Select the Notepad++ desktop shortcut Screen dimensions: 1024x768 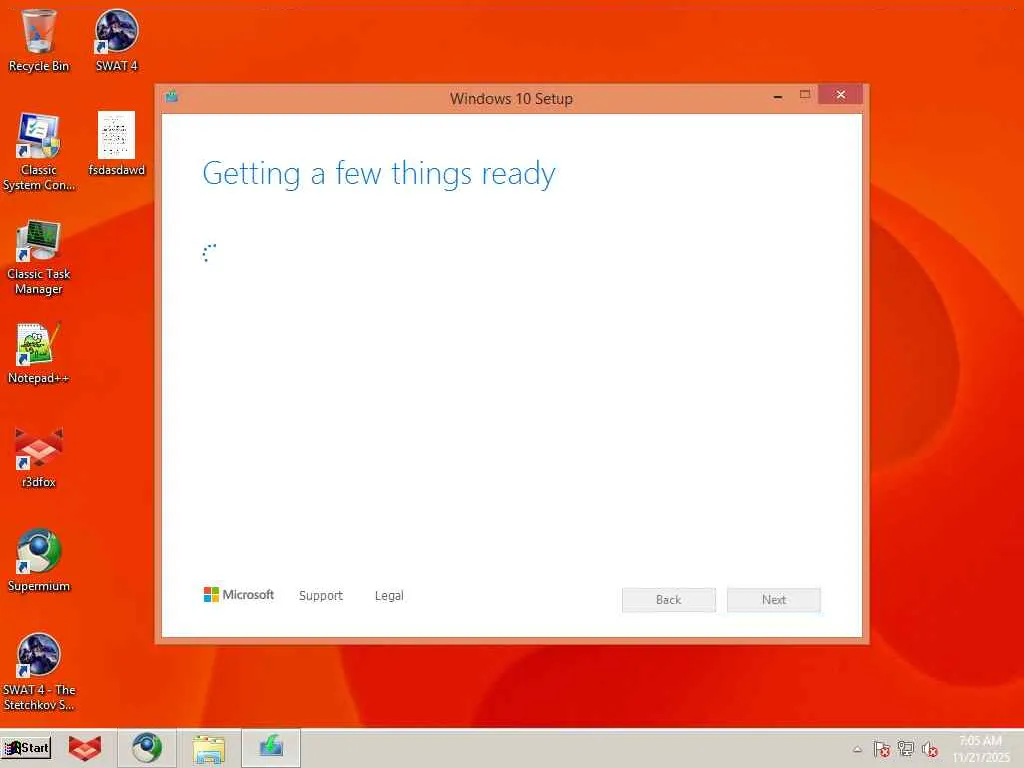[39, 353]
